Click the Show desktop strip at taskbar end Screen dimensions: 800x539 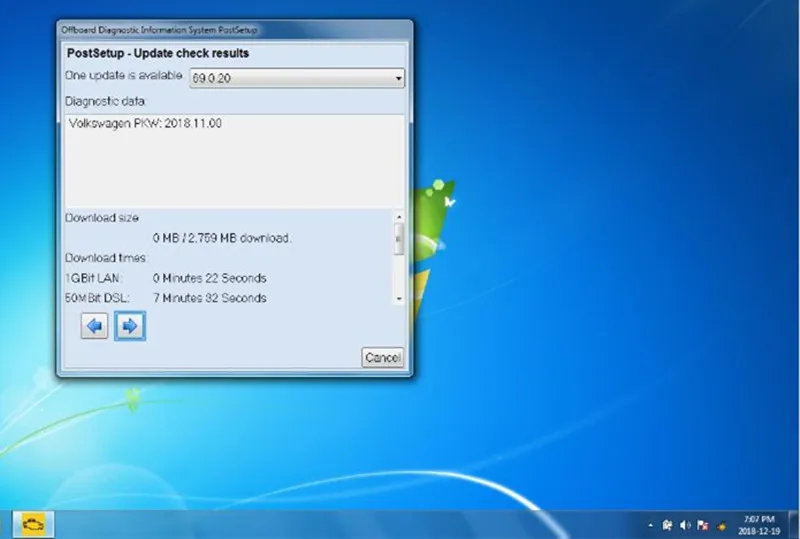[x=795, y=524]
